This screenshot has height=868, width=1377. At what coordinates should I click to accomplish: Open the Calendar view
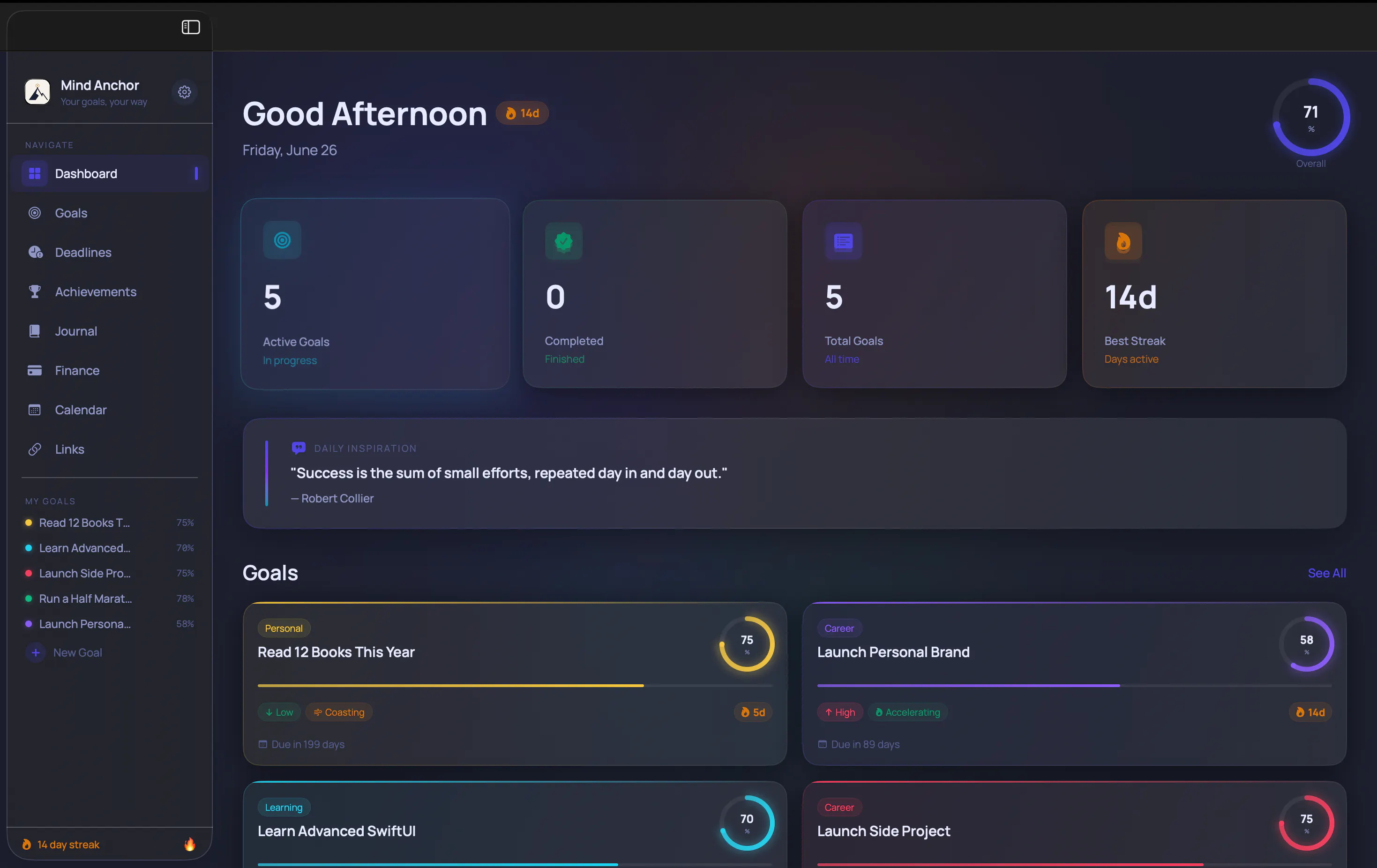109,410
